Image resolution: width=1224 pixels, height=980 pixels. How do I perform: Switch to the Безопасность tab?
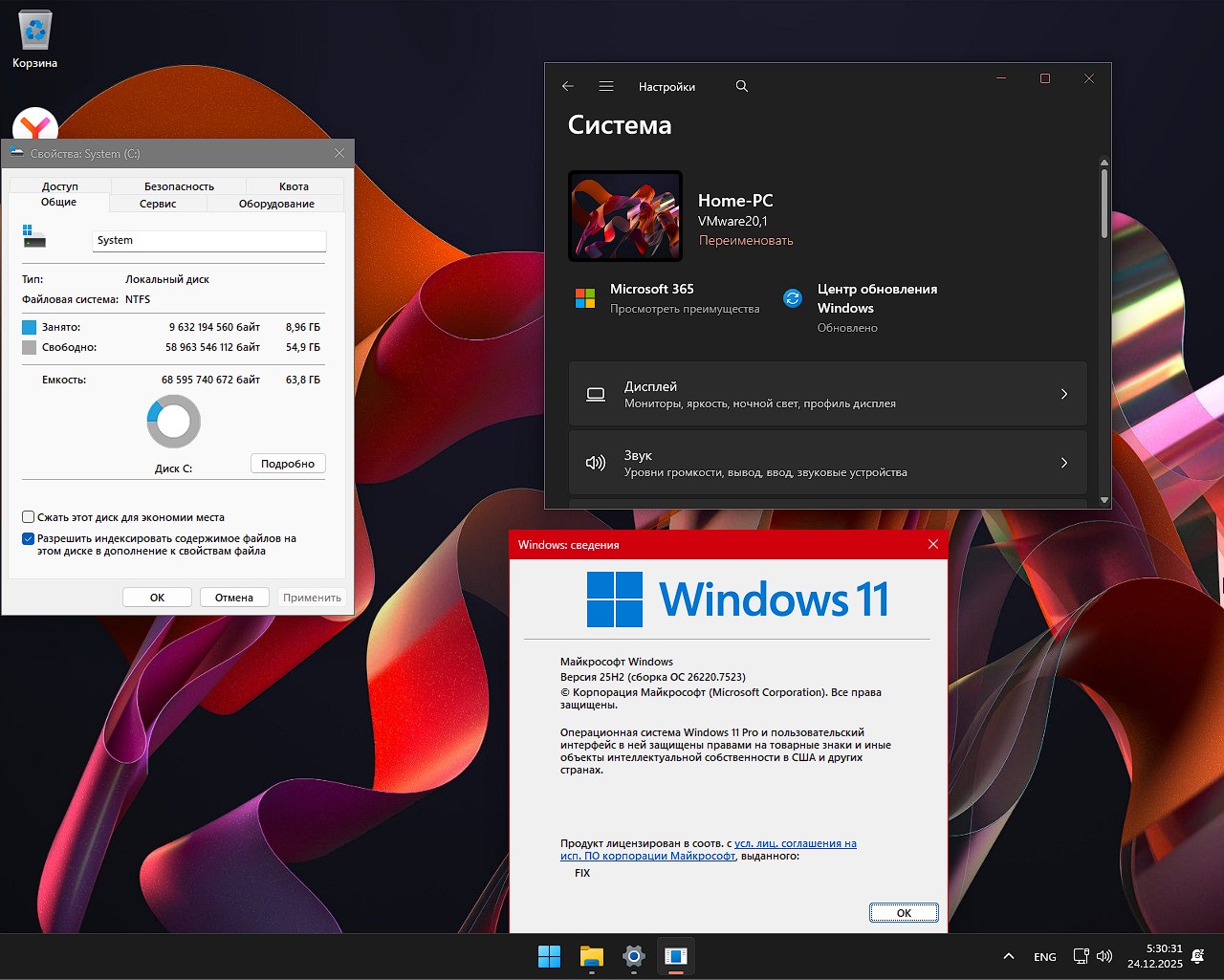178,185
